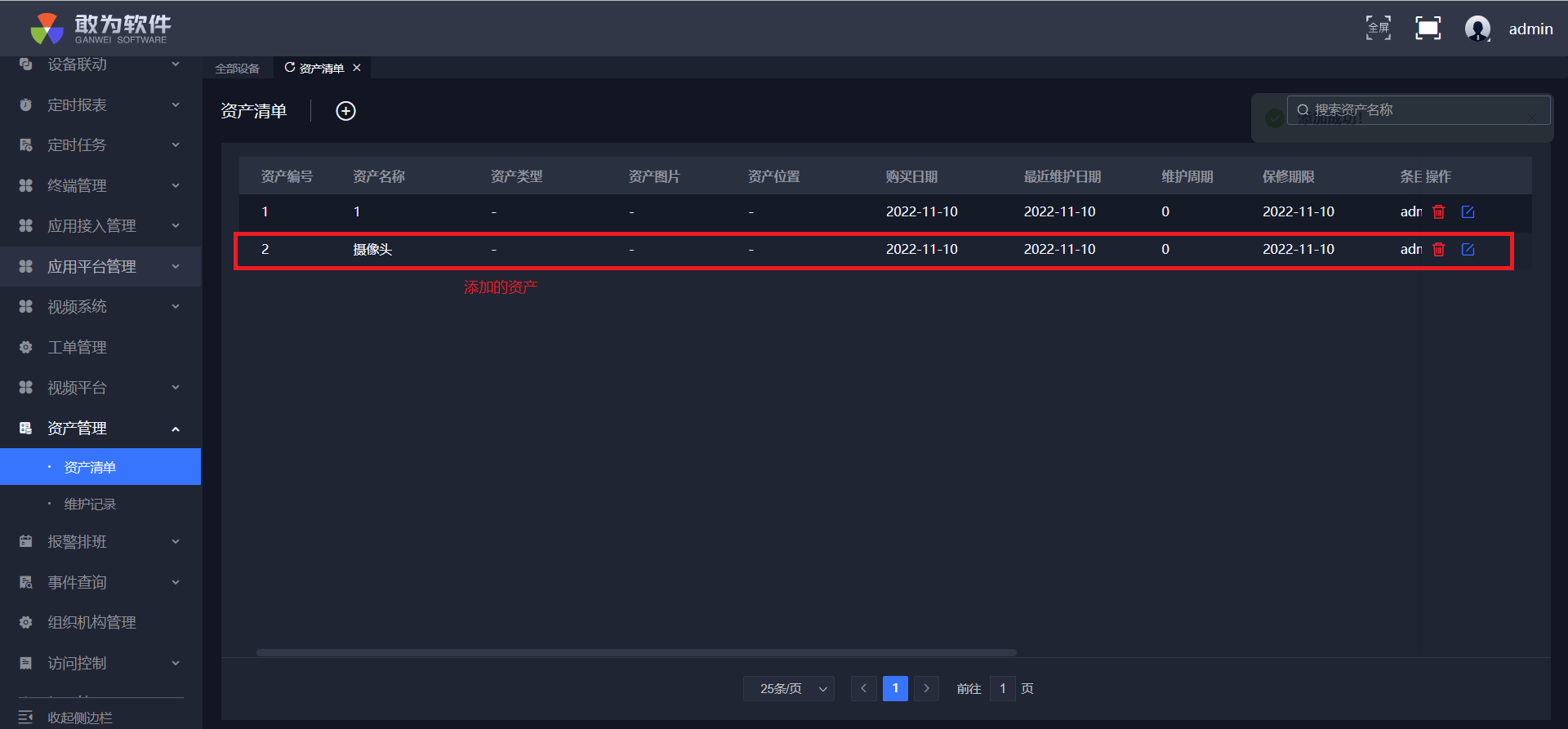
Task: Close the 资产清单 tab
Action: pyautogui.click(x=357, y=68)
